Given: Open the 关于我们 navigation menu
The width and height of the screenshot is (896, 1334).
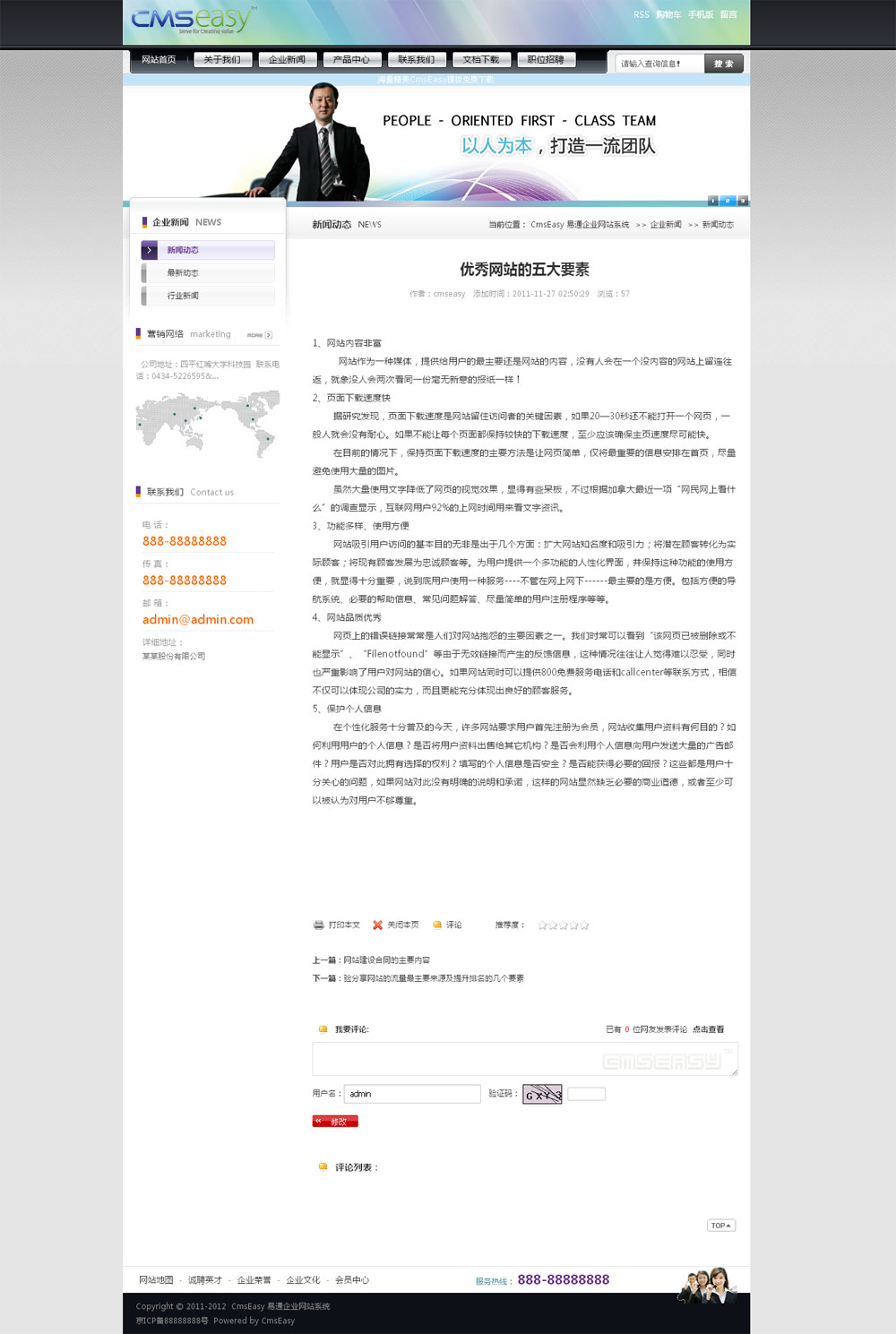Looking at the screenshot, I should click(222, 60).
